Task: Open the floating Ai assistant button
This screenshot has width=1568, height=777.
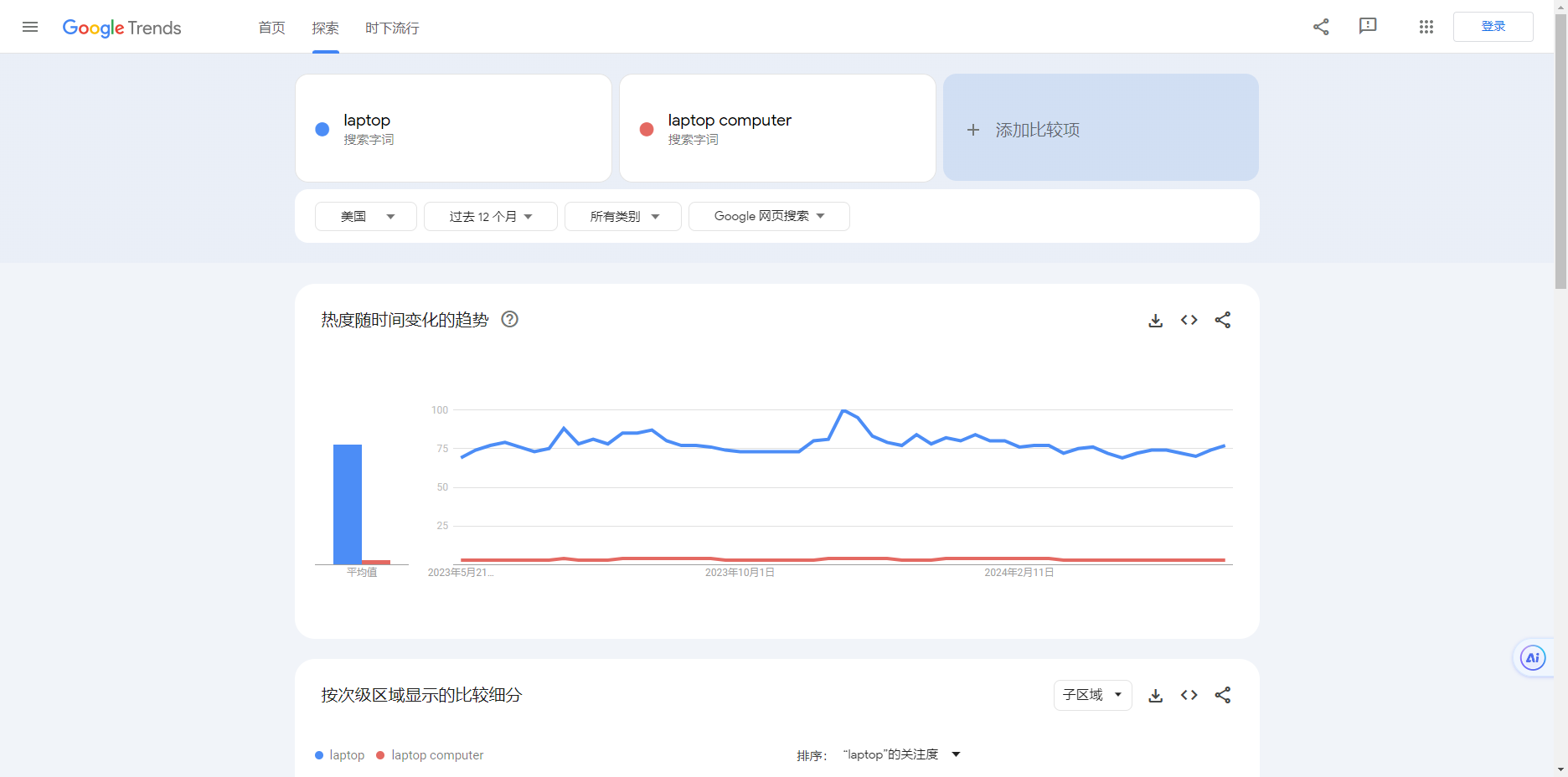Action: 1532,658
